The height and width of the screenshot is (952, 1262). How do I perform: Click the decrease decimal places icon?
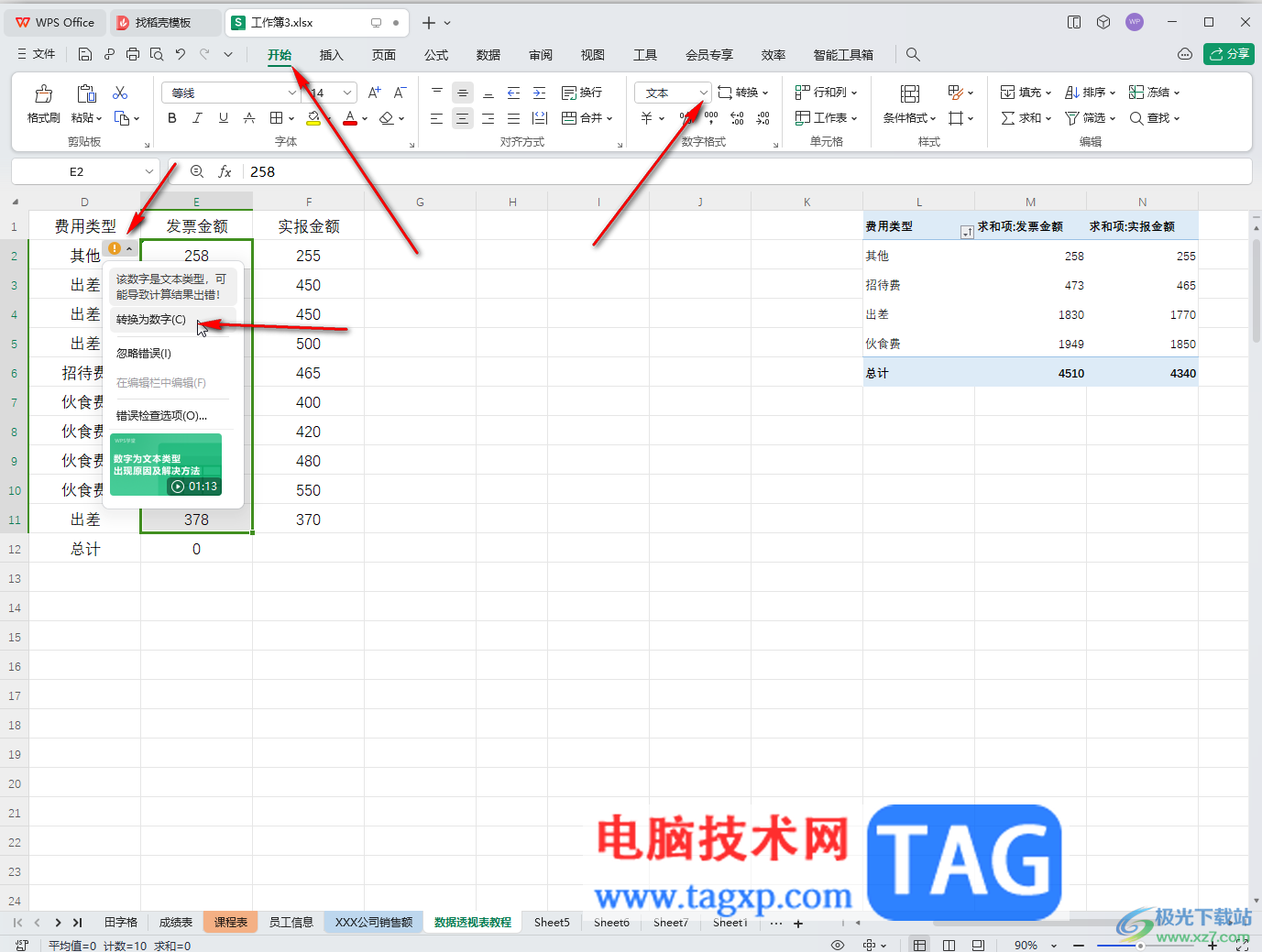763,118
